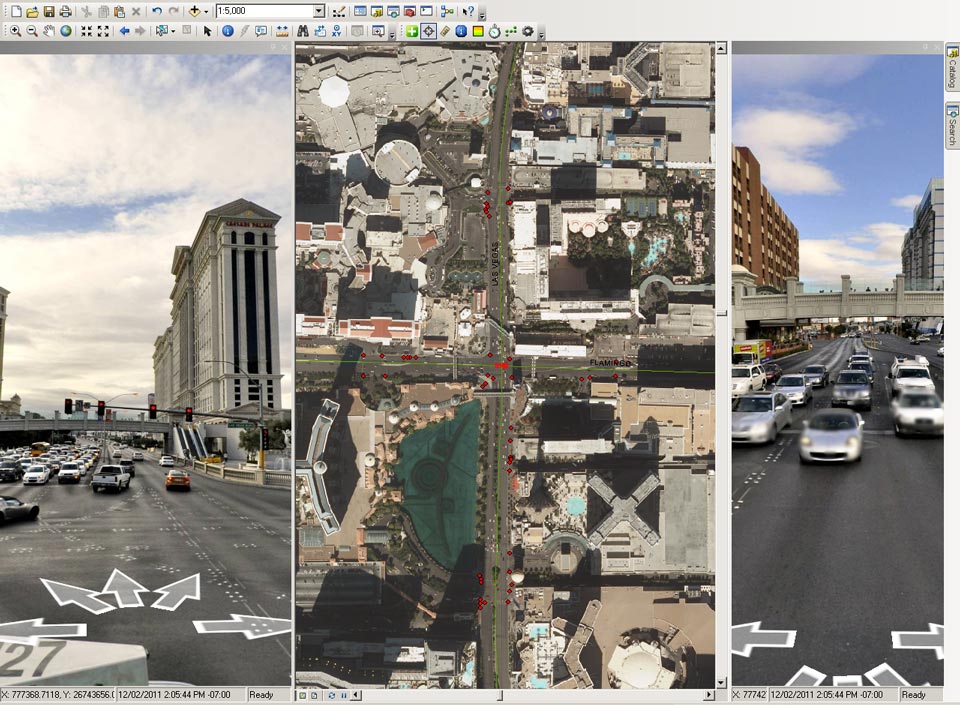Click the map's horizontal scrollbar thumb

click(x=501, y=695)
